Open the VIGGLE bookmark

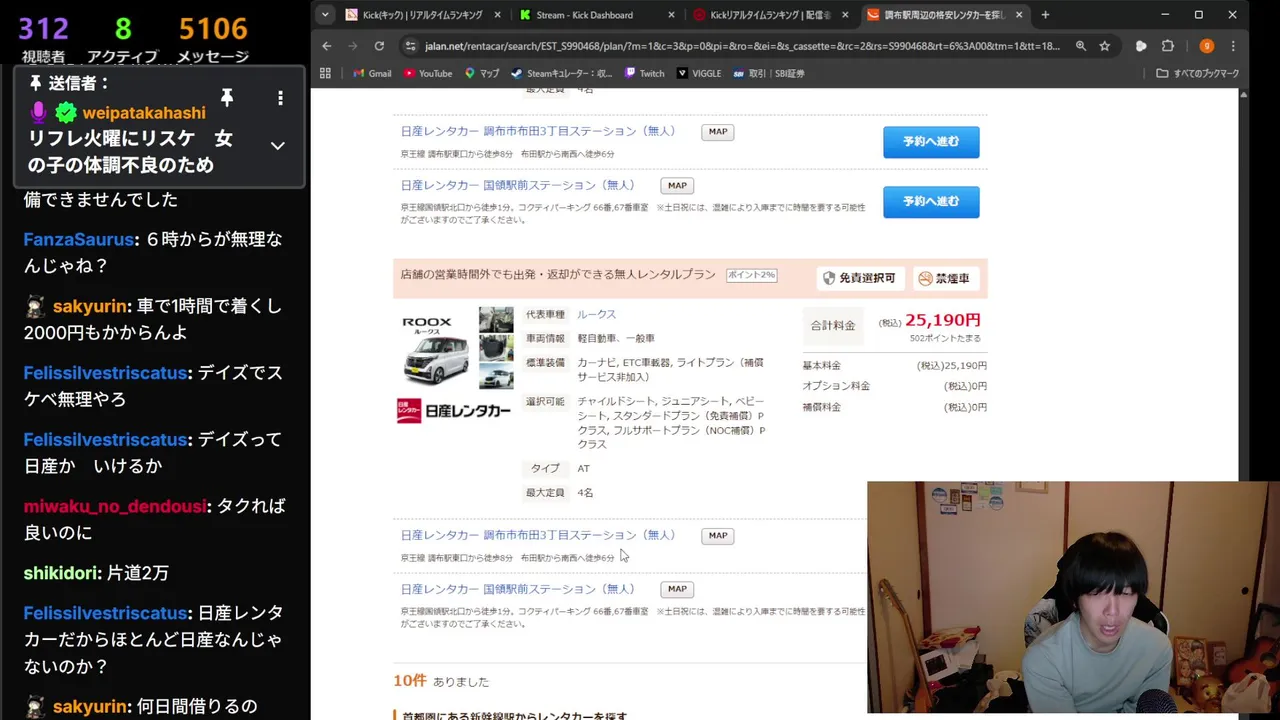(x=698, y=73)
